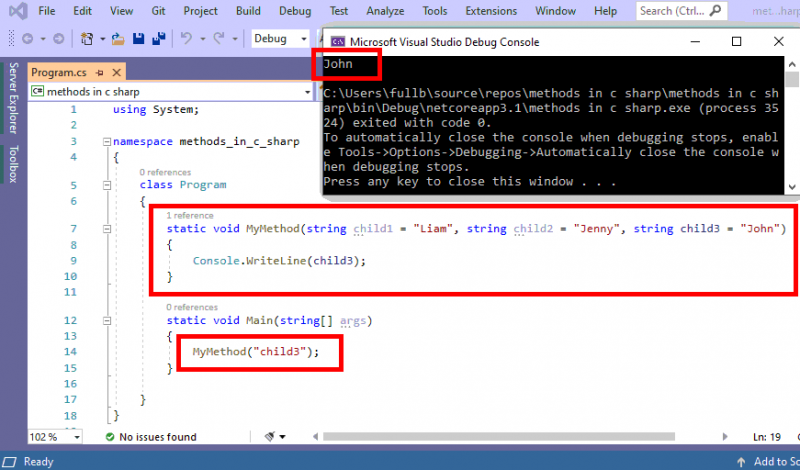Click the New Project toolbar icon

(88, 39)
